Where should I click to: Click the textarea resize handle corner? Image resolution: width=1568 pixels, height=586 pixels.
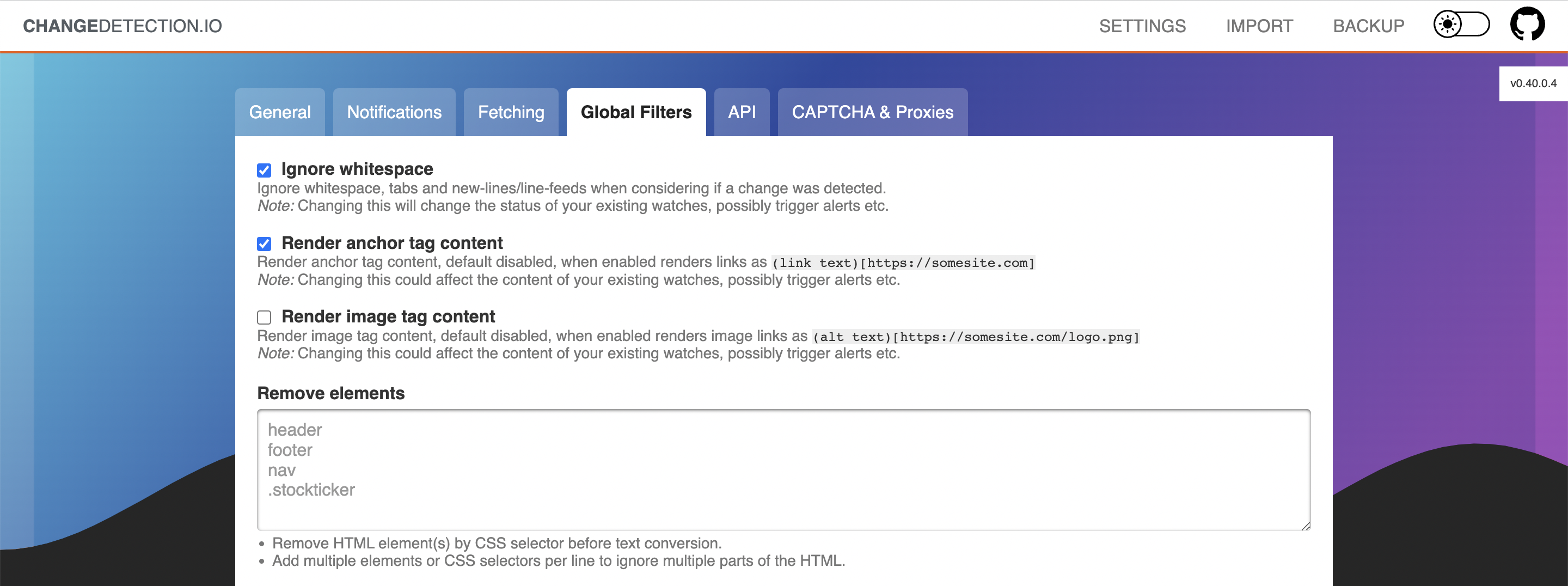(x=1306, y=526)
